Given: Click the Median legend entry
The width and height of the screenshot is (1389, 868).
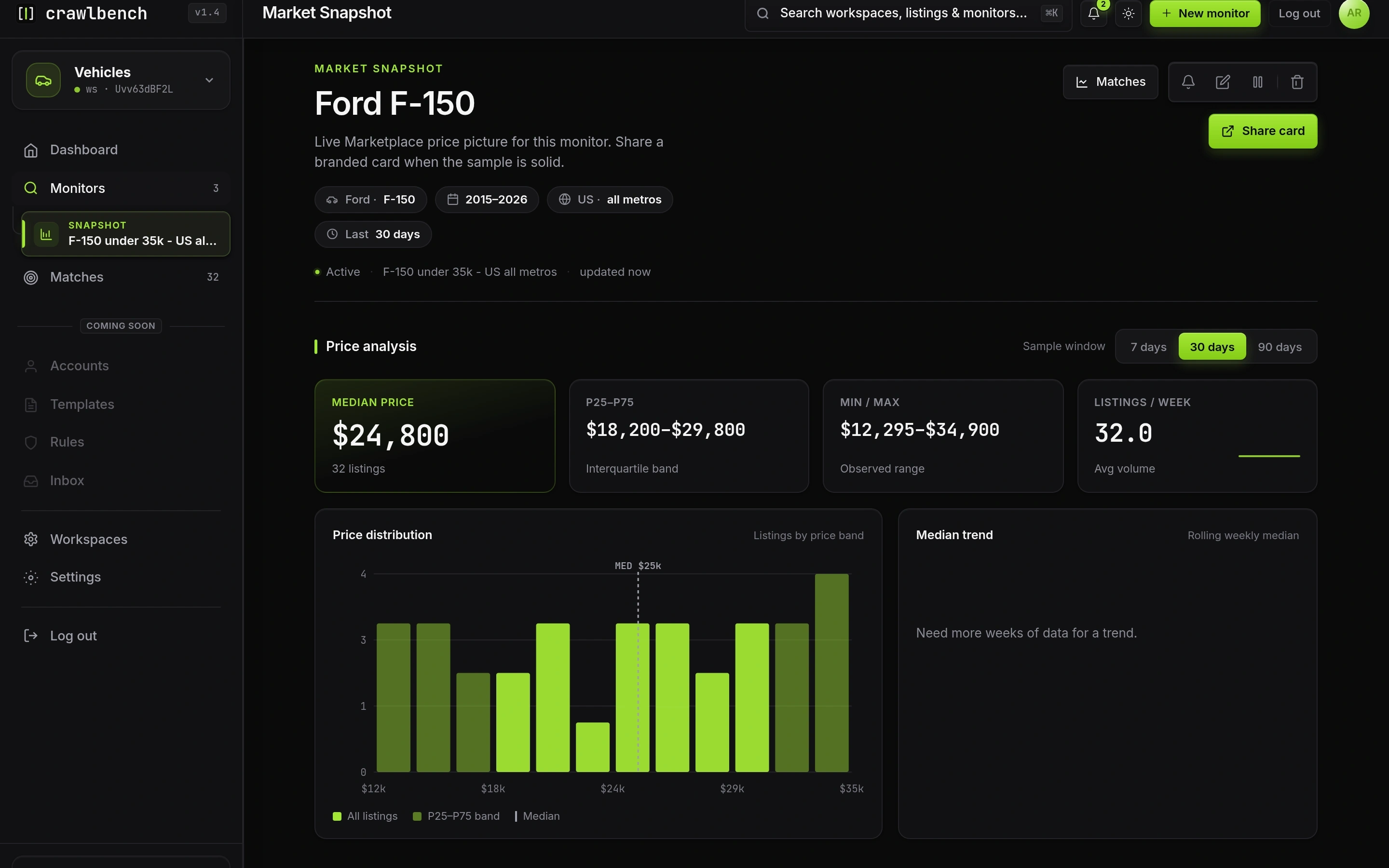Looking at the screenshot, I should tap(537, 816).
